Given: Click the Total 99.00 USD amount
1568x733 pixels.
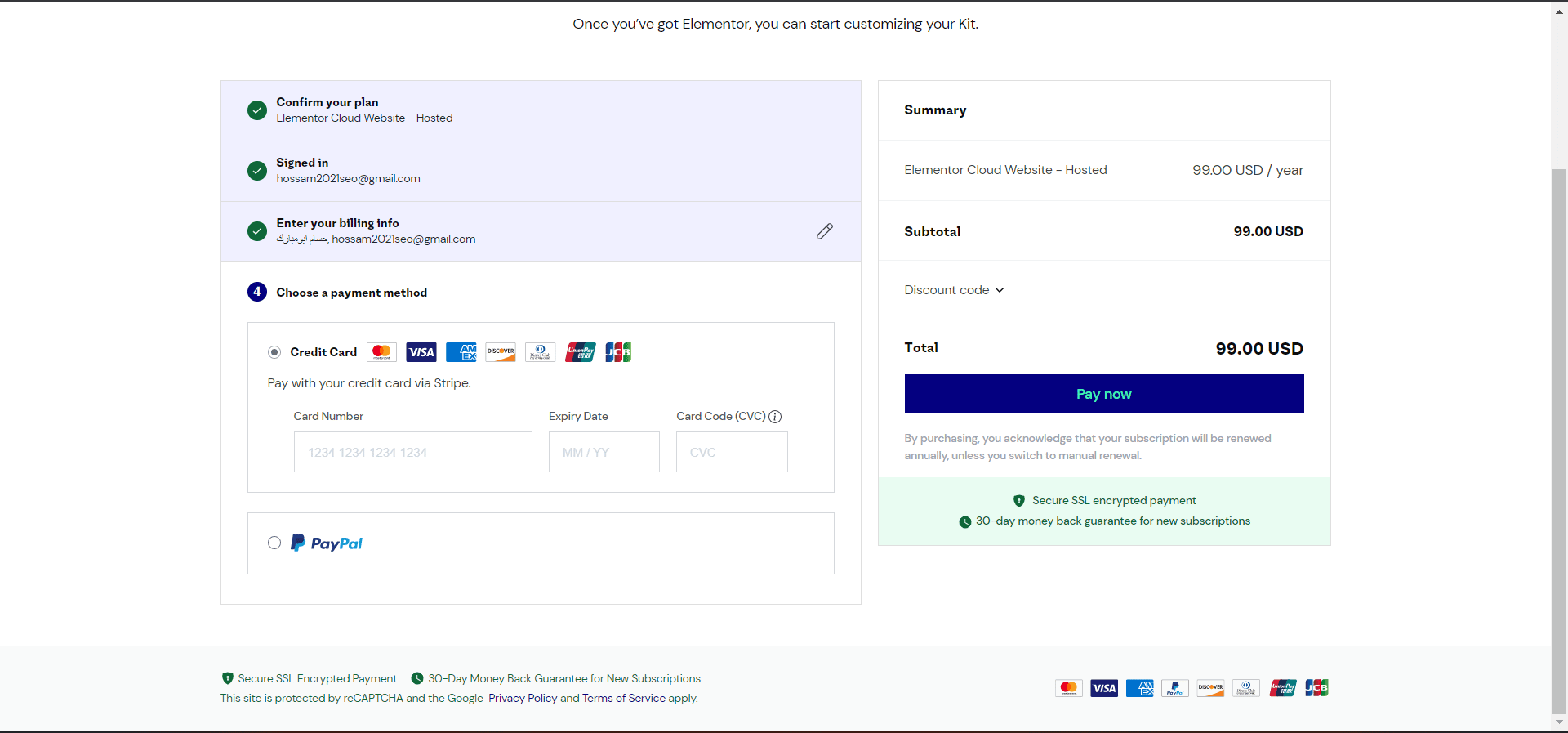Looking at the screenshot, I should click(x=1259, y=349).
